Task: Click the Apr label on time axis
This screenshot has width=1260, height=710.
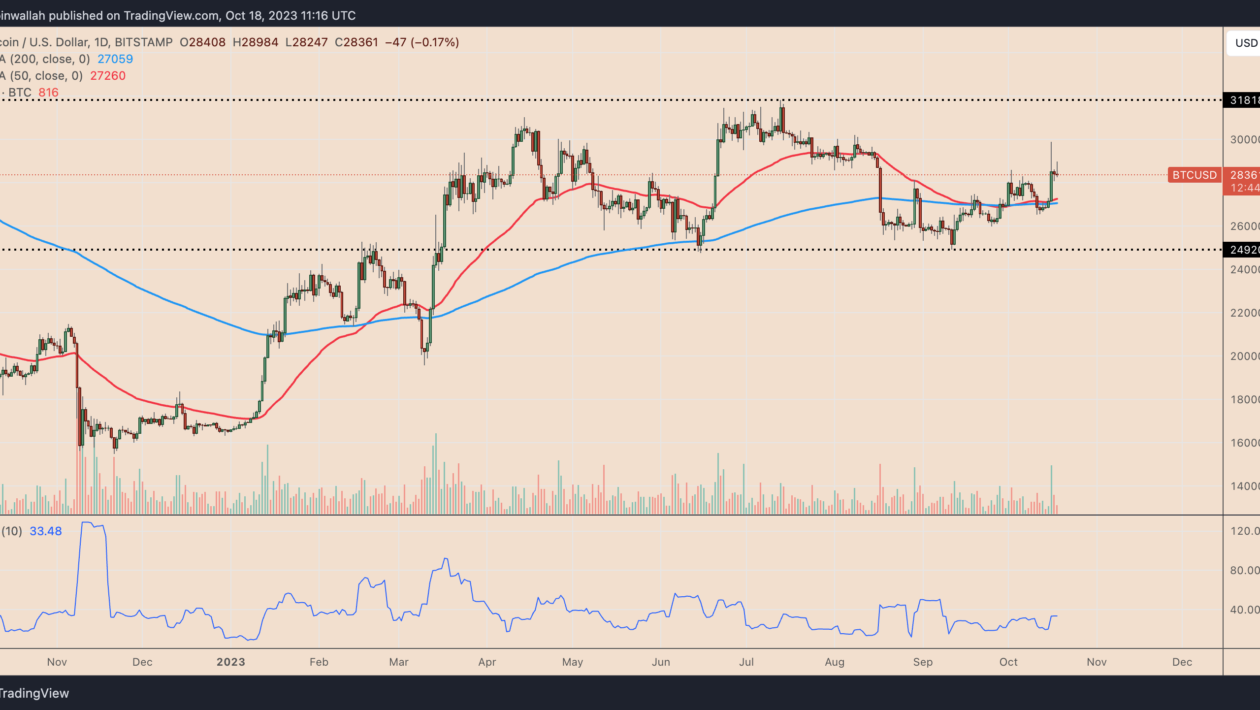Action: click(x=487, y=662)
